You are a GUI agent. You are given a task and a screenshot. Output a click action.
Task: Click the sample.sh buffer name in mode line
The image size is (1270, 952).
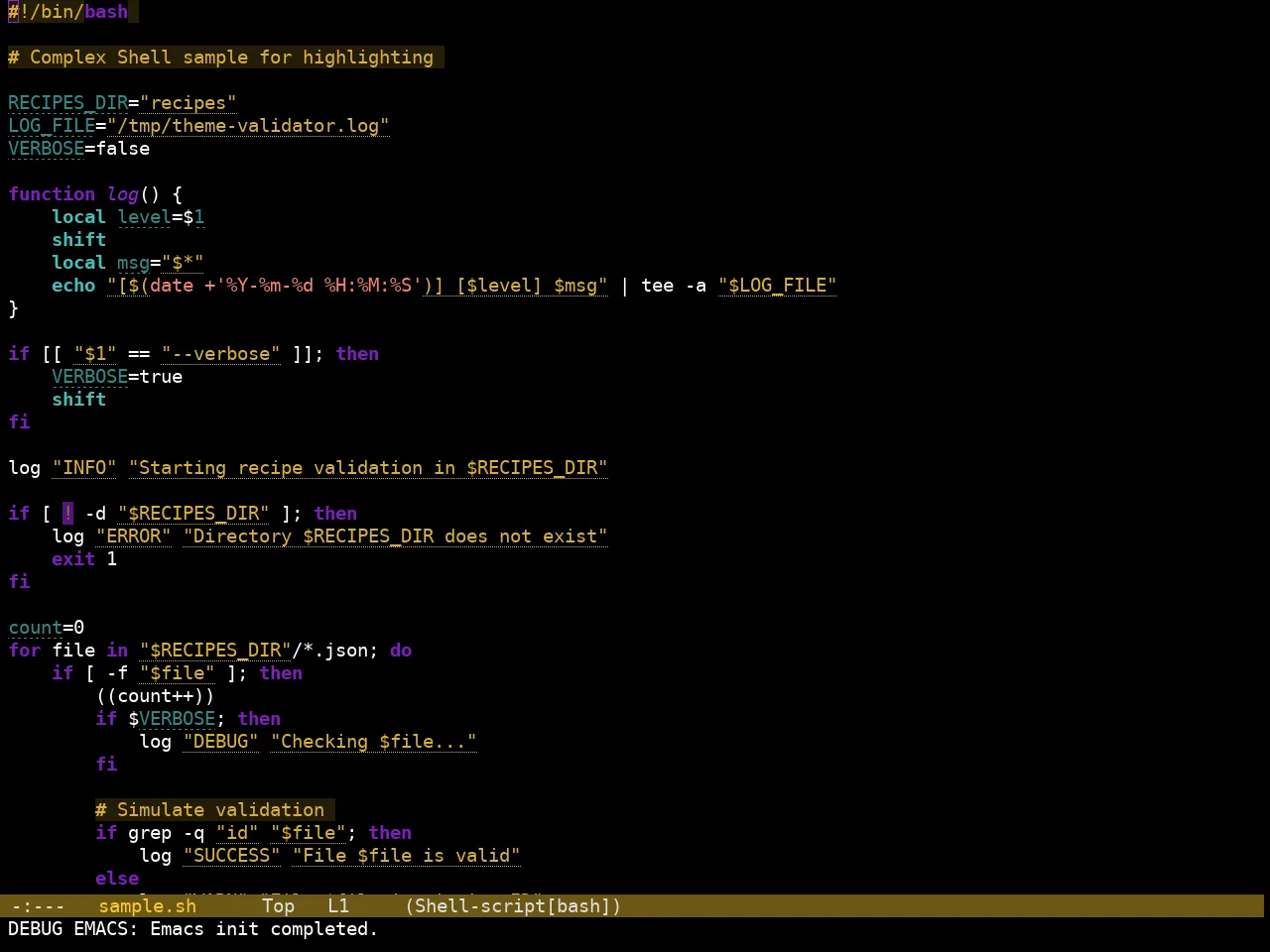[x=147, y=906]
